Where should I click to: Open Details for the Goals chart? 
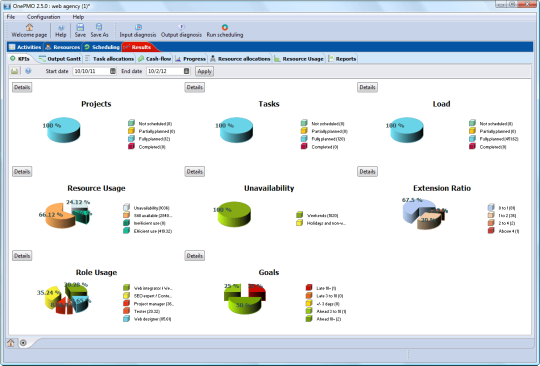coord(195,256)
